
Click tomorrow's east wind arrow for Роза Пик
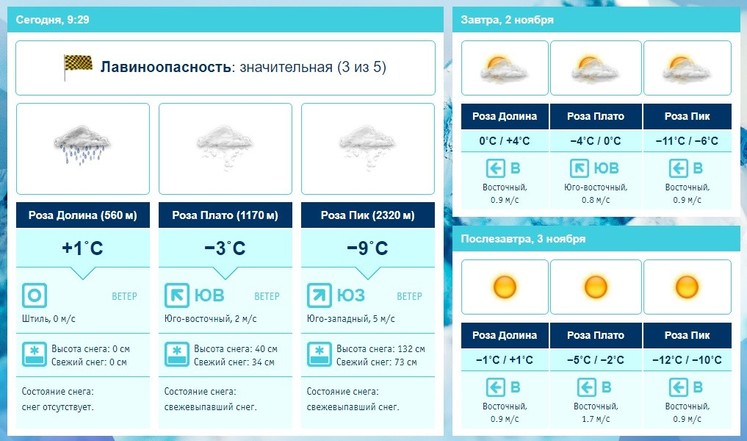(680, 167)
